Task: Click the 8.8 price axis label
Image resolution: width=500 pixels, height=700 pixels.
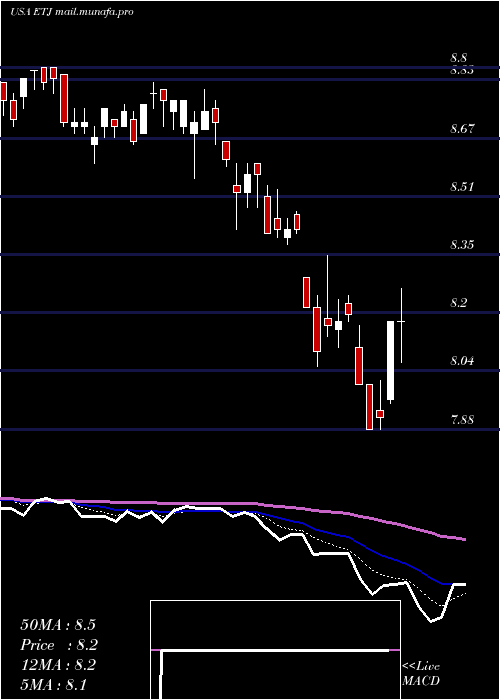Action: pos(458,58)
